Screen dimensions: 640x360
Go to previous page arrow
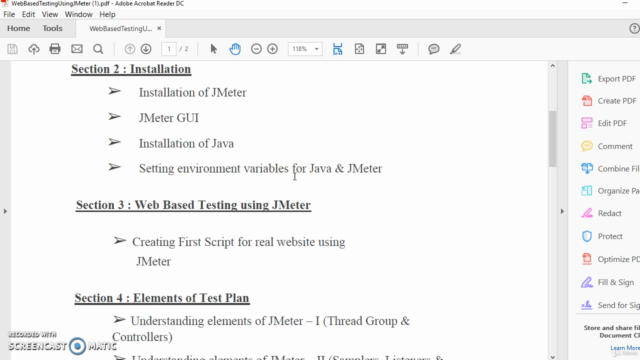click(130, 49)
